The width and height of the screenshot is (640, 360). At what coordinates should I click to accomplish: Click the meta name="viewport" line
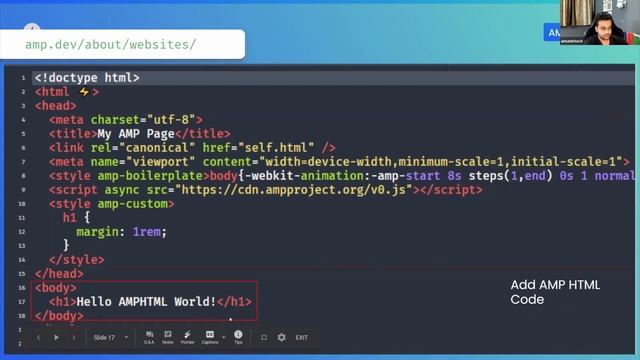339,162
